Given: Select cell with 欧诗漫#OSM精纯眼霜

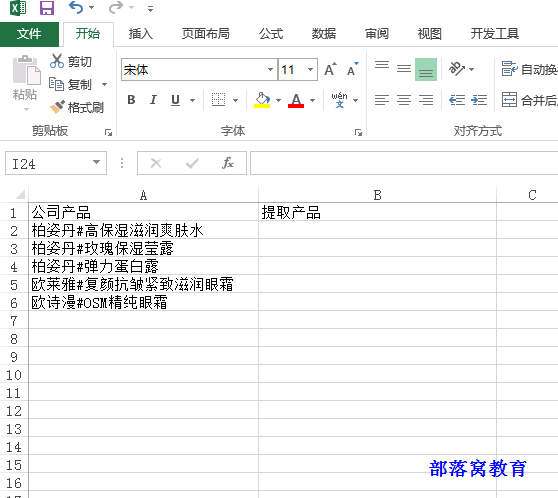Looking at the screenshot, I should [x=143, y=303].
